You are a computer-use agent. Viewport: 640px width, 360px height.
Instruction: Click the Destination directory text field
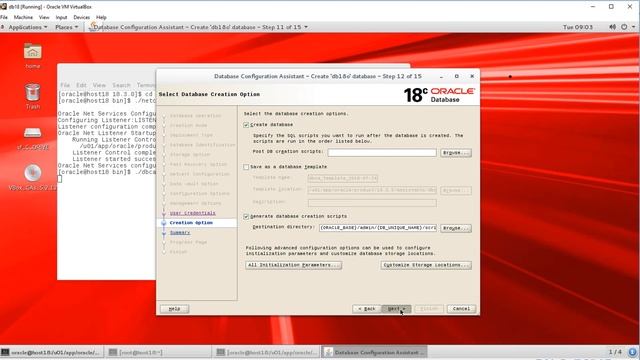(378, 228)
